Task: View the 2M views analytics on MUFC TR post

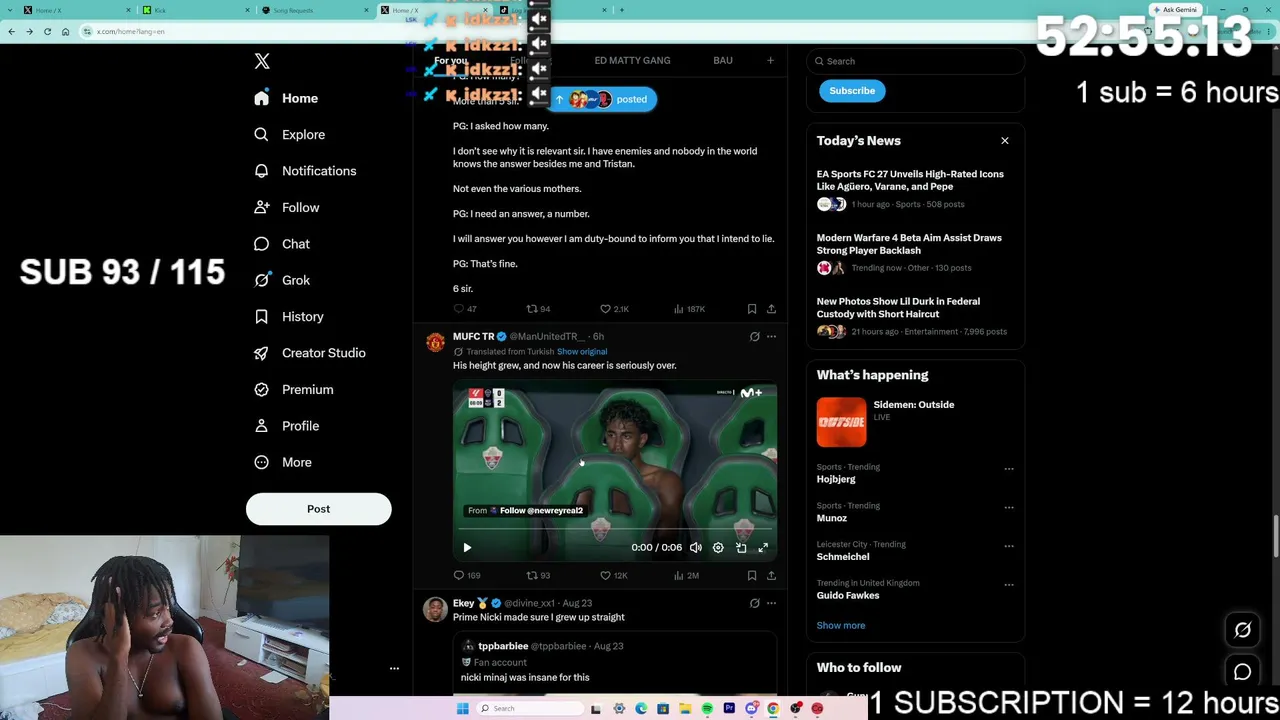Action: [686, 575]
